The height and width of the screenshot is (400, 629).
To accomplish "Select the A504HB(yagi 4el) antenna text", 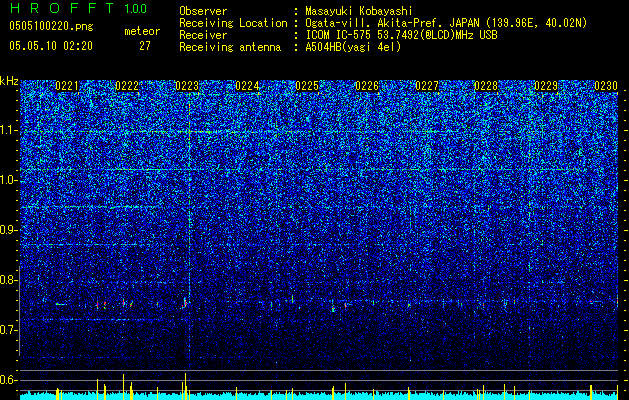I will [353, 47].
